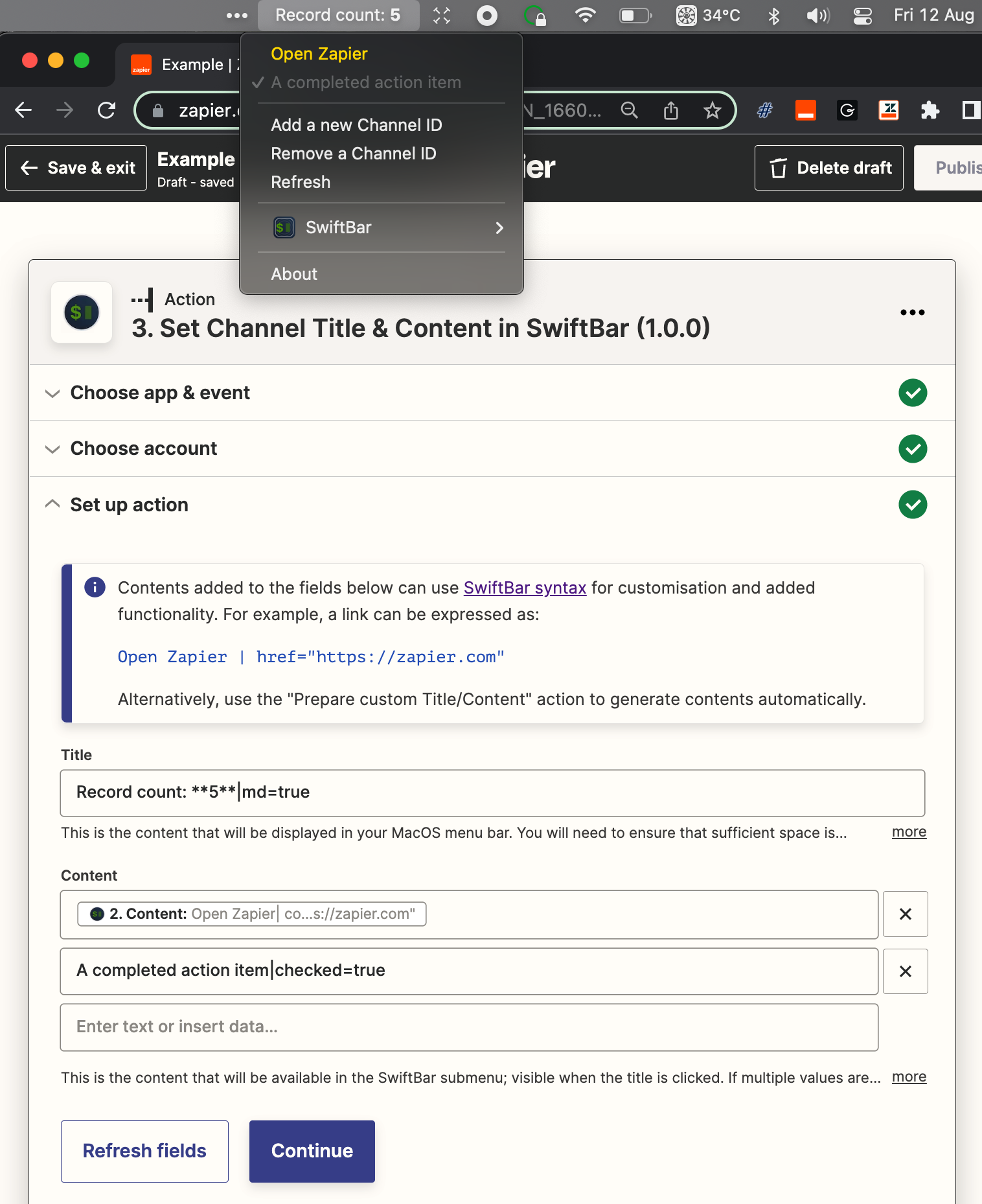982x1204 pixels.
Task: Open the Record count: 5 menu bar item
Action: (338, 16)
